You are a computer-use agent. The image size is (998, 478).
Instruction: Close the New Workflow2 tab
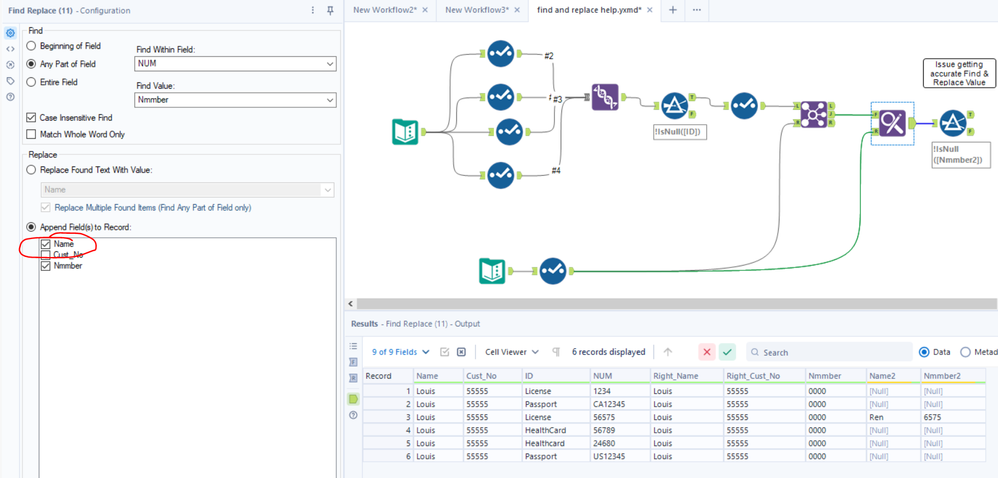pyautogui.click(x=425, y=10)
